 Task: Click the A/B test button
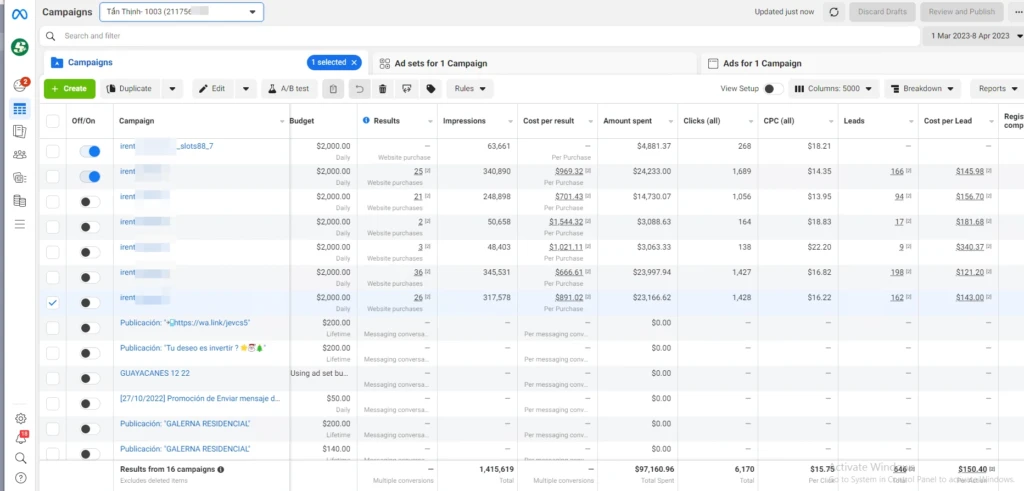(289, 89)
